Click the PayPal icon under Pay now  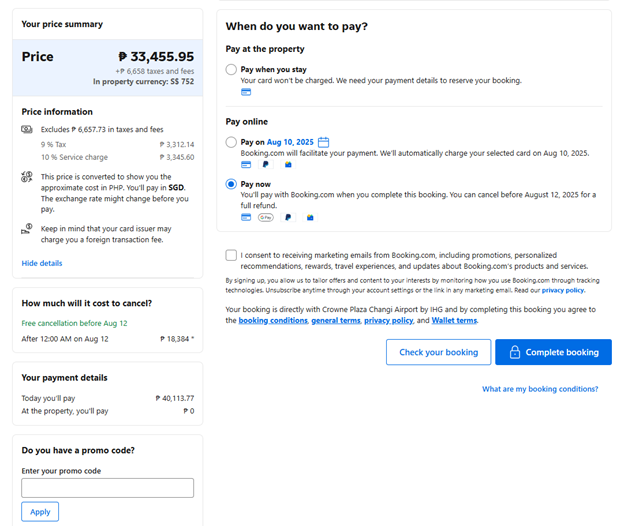(288, 217)
